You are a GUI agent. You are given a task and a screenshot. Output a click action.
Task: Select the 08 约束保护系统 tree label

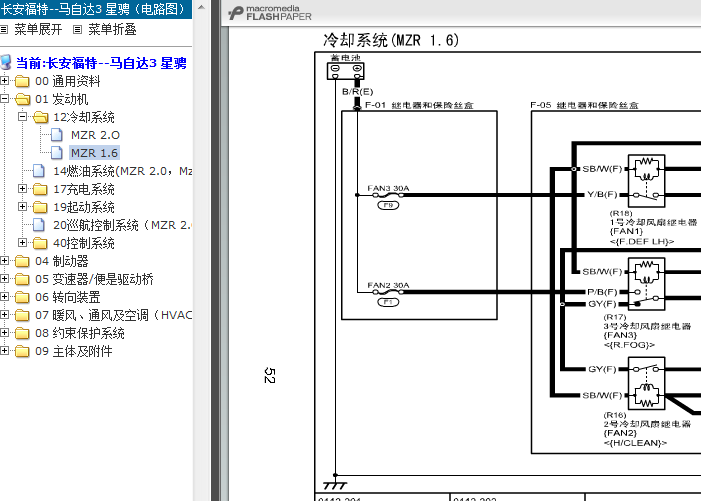tap(80, 333)
